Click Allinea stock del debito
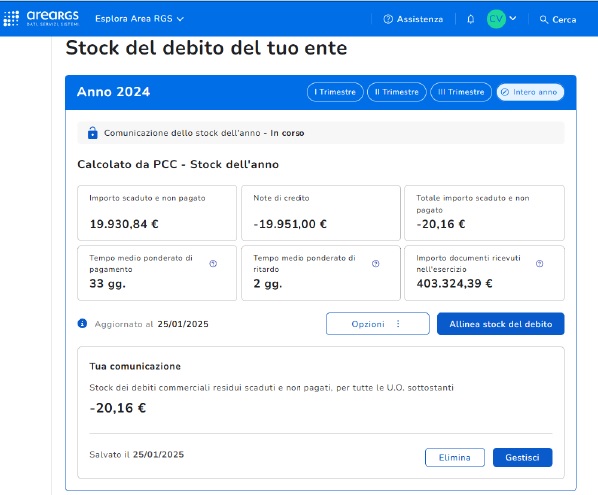 click(x=501, y=324)
